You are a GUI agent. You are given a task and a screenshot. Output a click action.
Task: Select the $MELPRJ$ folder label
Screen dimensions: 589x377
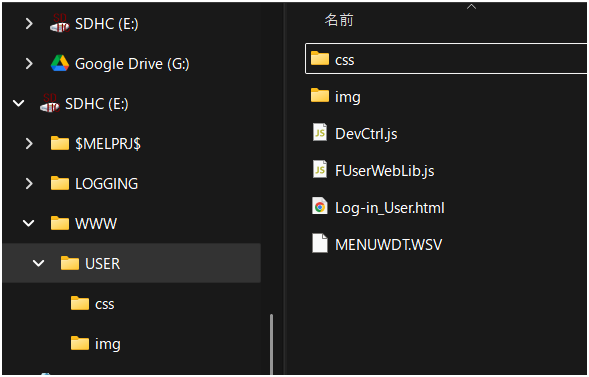[108, 144]
